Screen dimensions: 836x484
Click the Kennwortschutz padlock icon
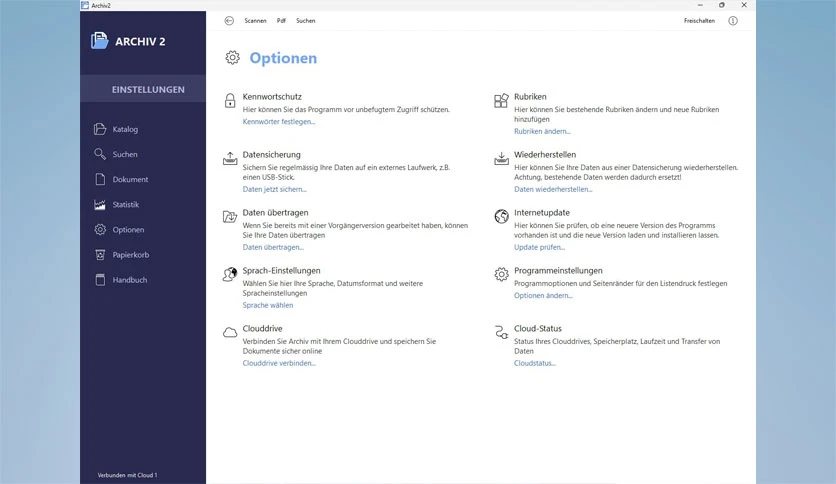point(230,100)
